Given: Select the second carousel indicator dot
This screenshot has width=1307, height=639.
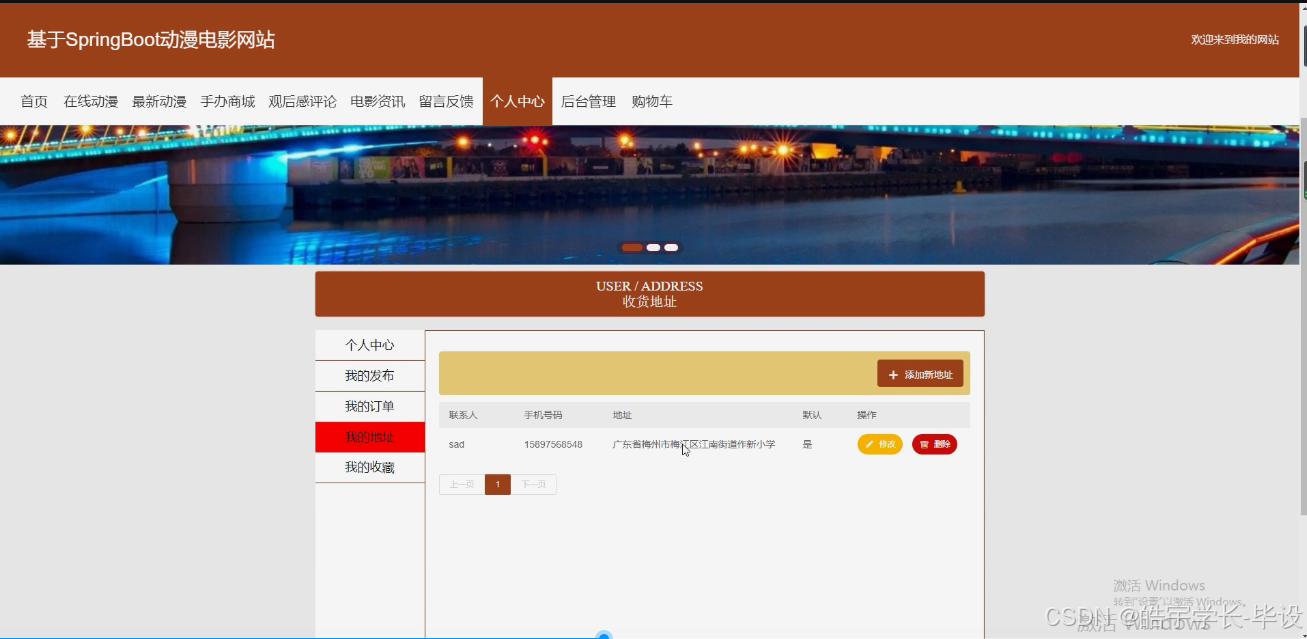Looking at the screenshot, I should (653, 247).
